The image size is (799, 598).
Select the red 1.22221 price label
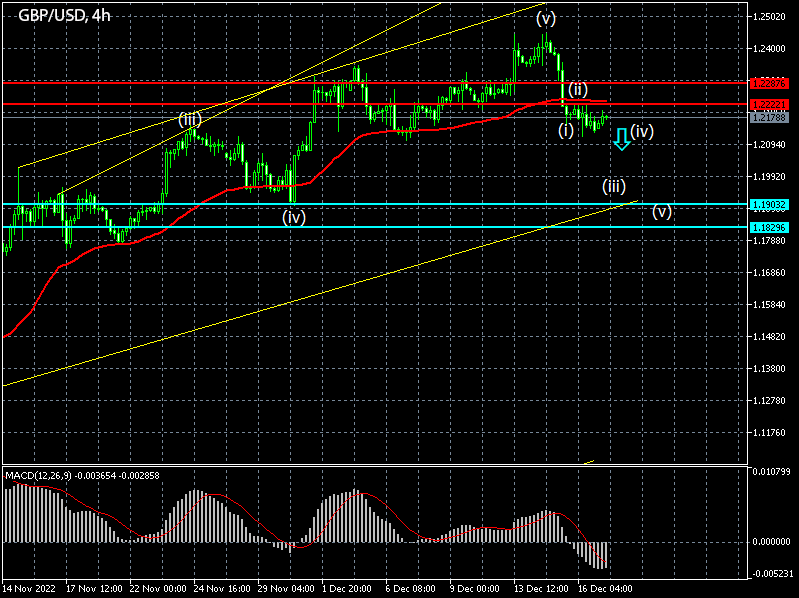(x=769, y=104)
